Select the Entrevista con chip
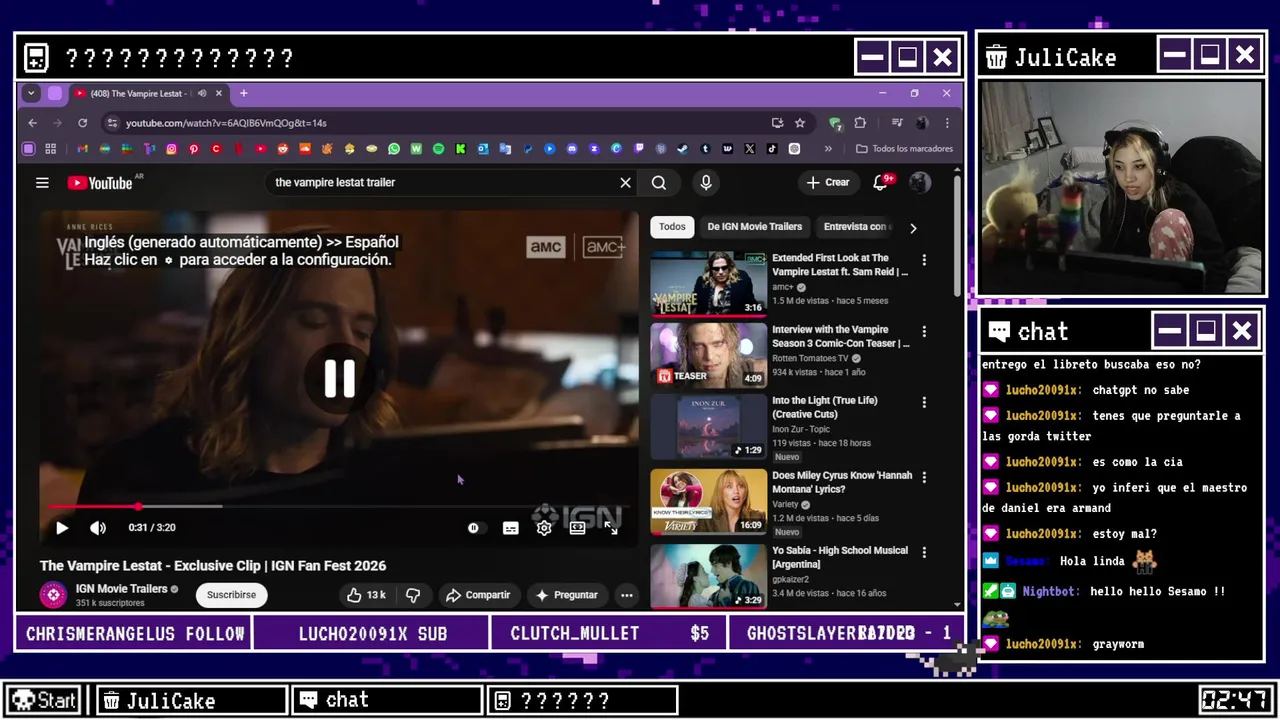Screen dimensions: 1280x720 (x=855, y=227)
